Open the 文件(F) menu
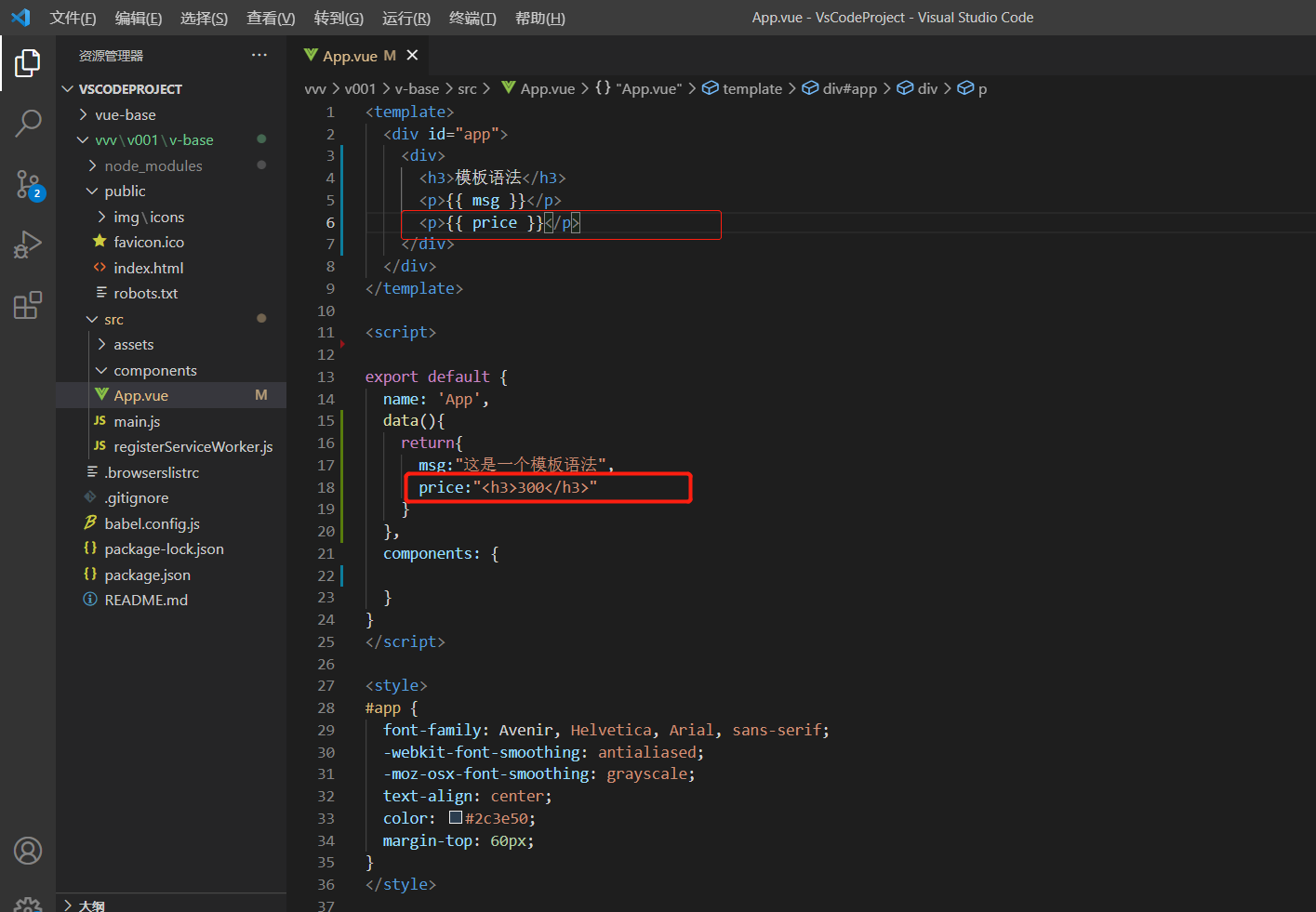This screenshot has height=912, width=1316. point(73,18)
